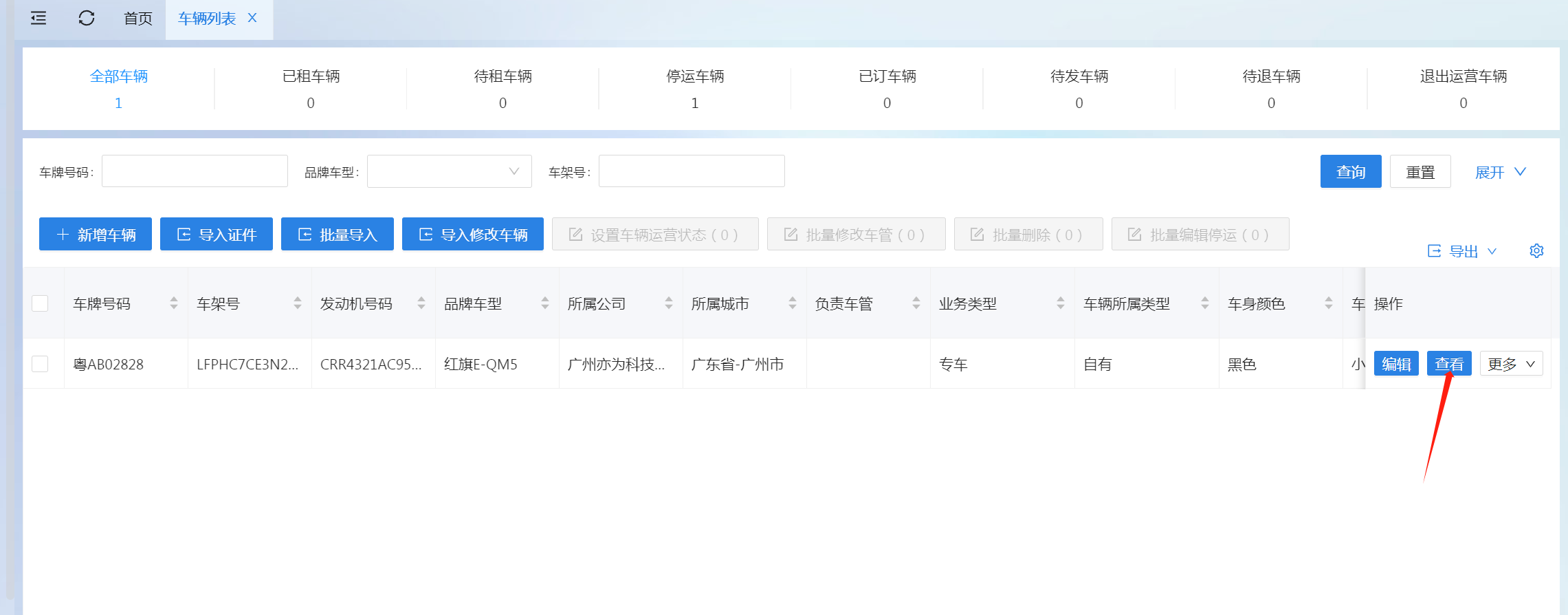Focus the 车牌号码 input field
1568x615 pixels.
[x=195, y=171]
